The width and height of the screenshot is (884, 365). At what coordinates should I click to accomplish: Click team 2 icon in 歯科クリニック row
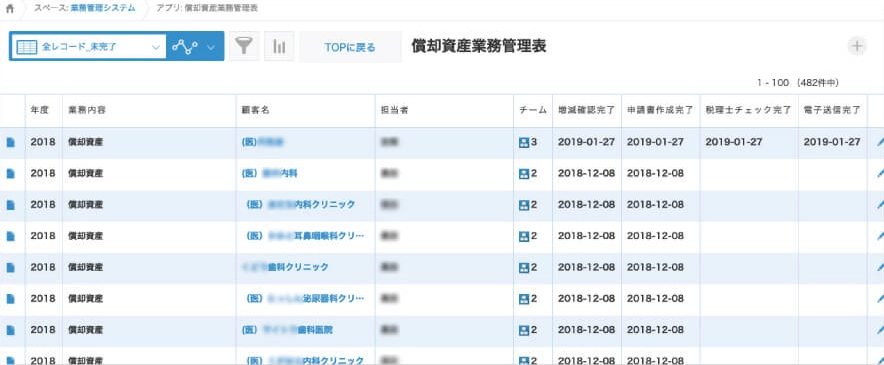(x=524, y=267)
